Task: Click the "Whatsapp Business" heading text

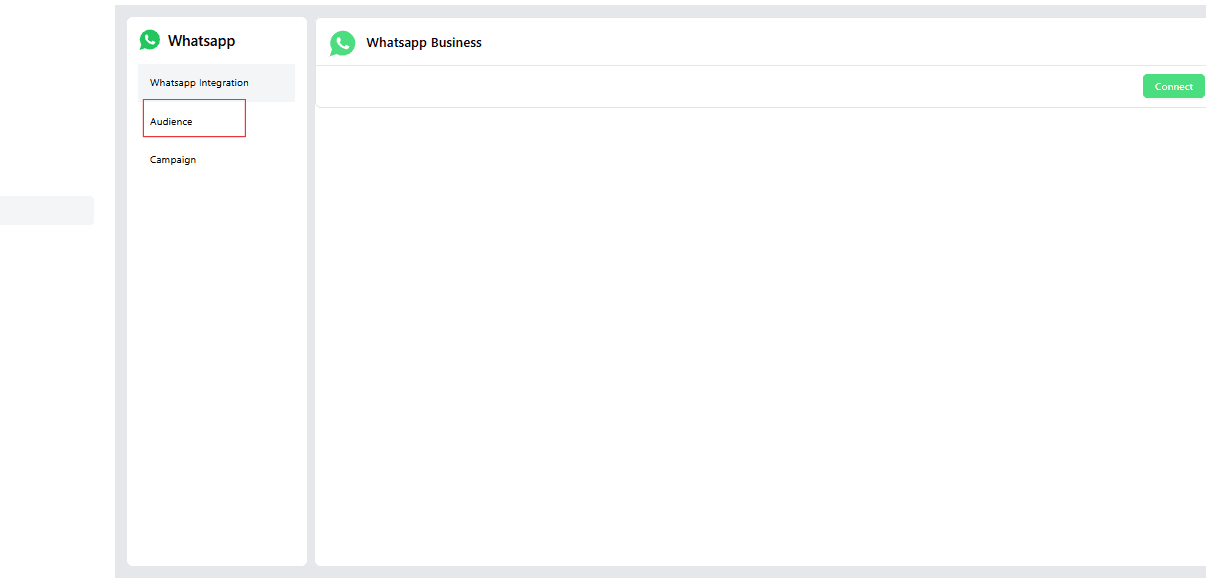Action: 424,43
